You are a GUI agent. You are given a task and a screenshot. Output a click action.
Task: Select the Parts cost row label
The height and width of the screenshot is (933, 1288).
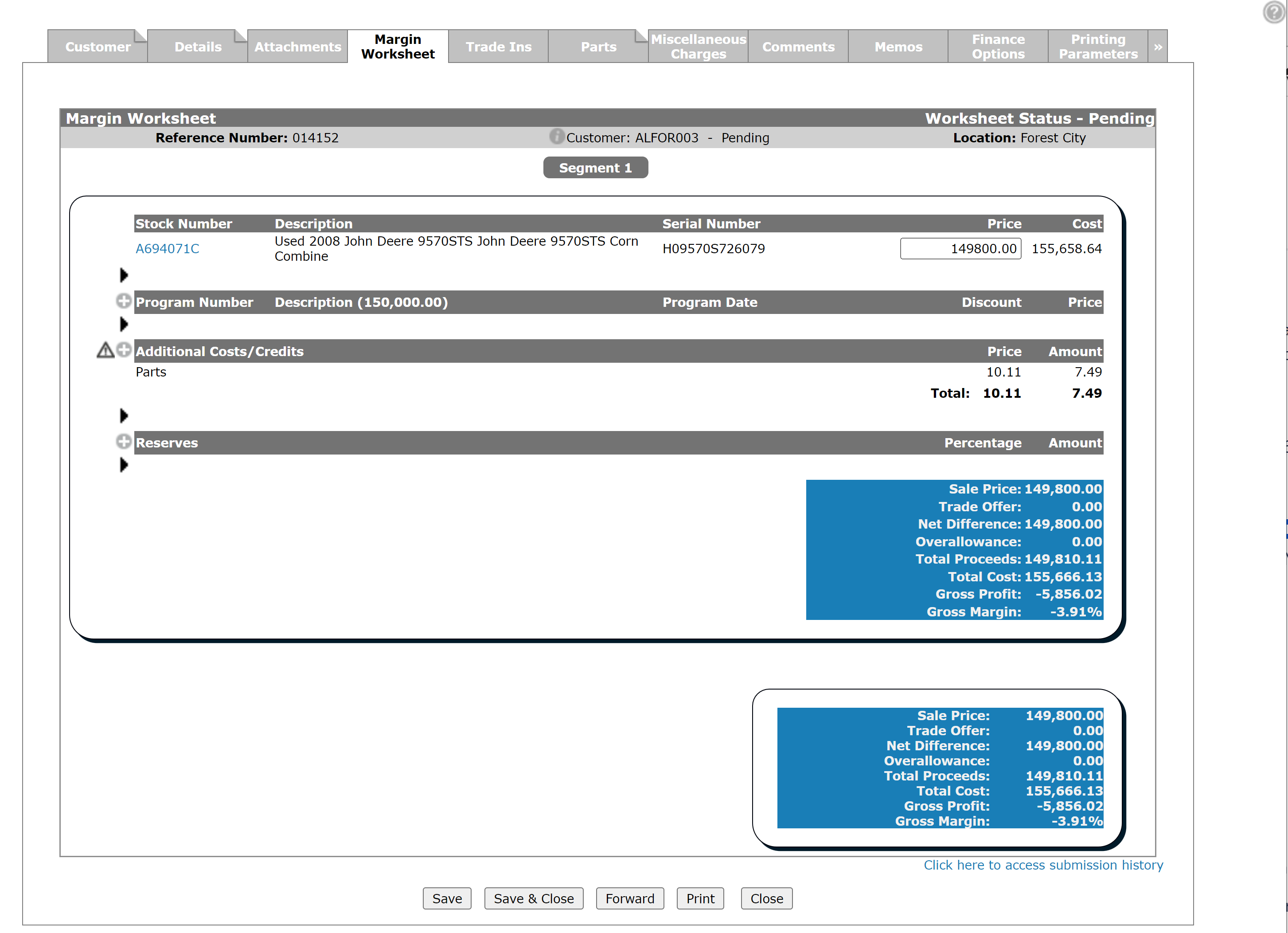(151, 372)
